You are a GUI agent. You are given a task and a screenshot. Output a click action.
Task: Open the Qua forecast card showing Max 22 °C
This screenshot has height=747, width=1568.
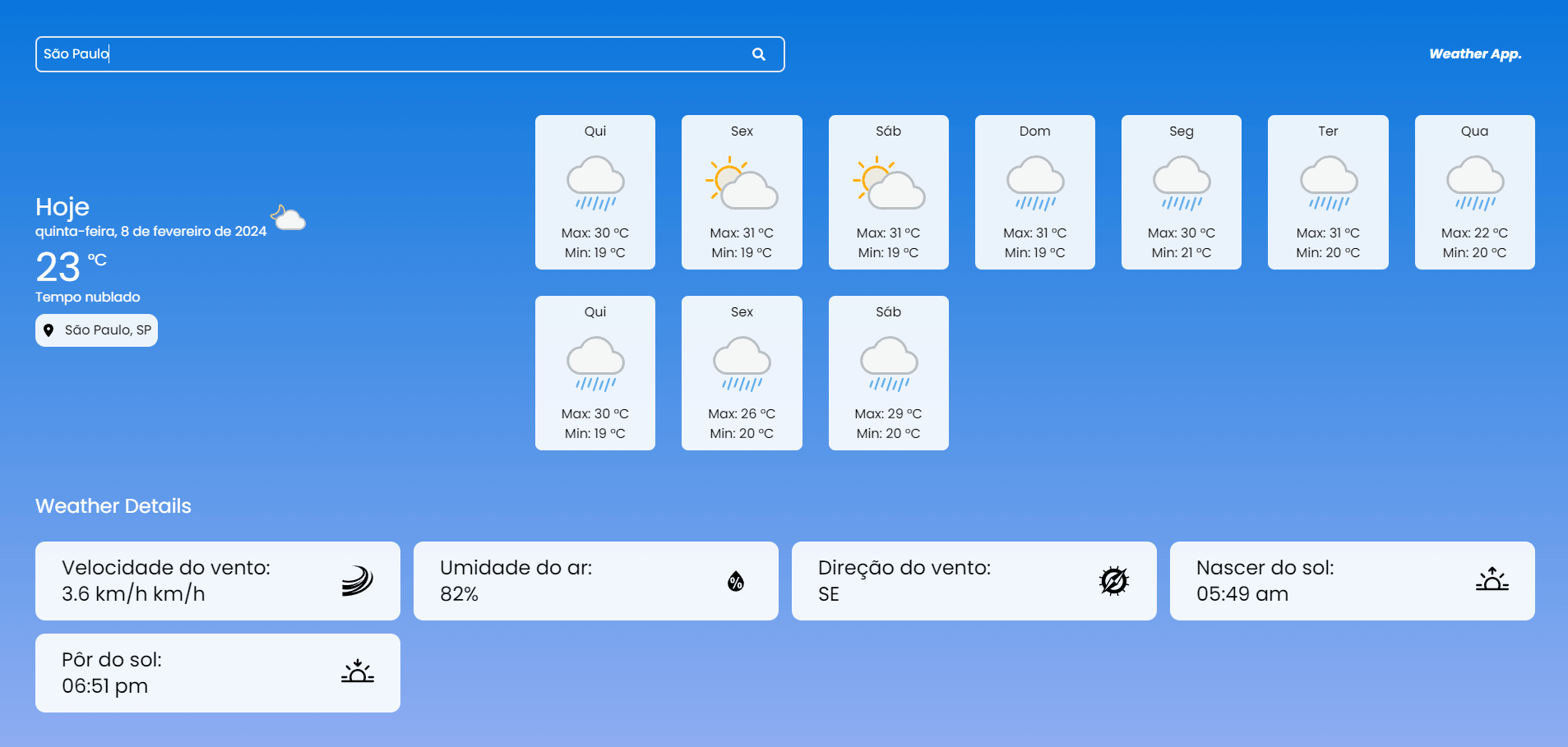tap(1474, 192)
